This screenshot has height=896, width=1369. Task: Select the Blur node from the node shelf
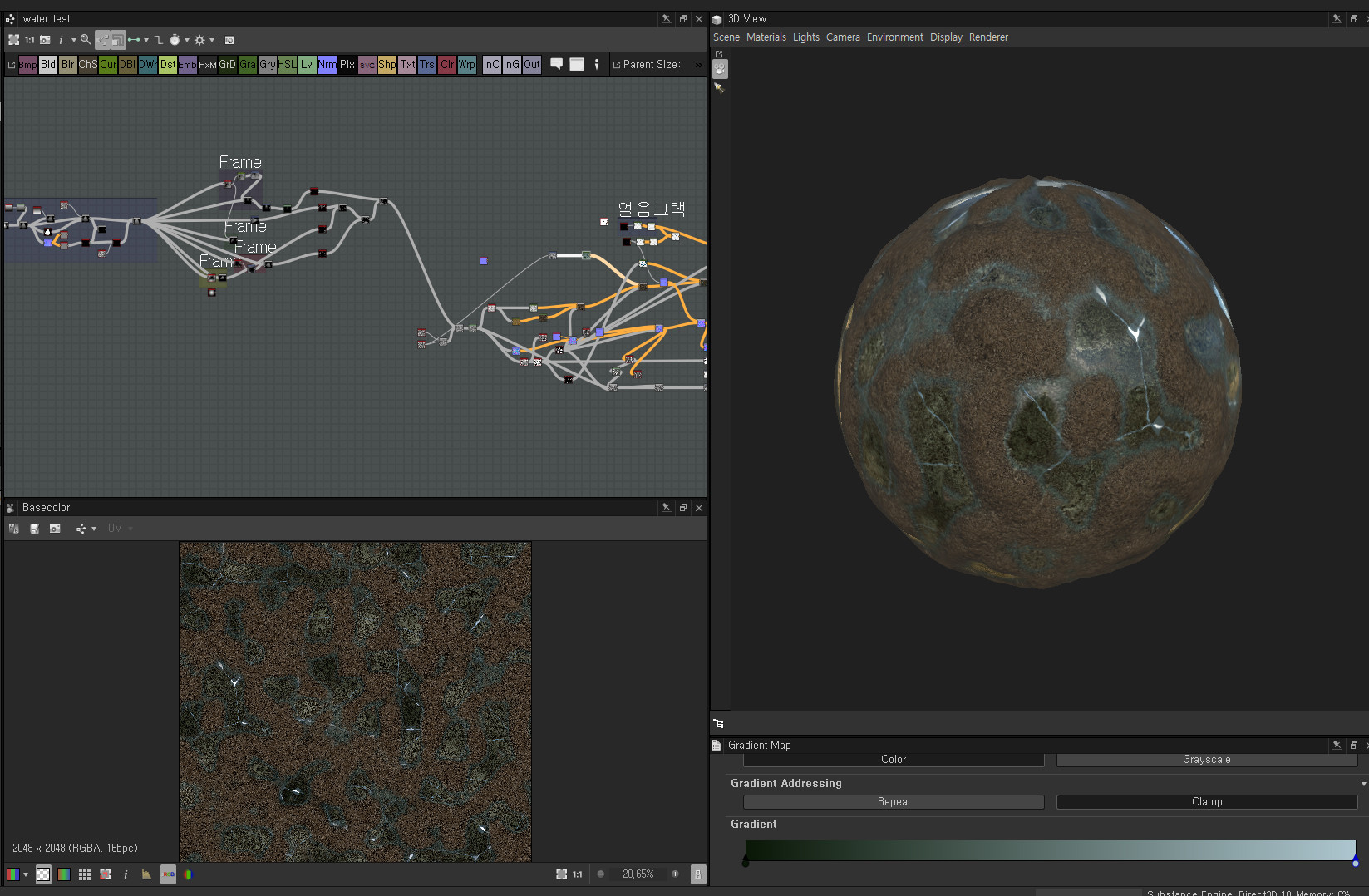tap(67, 64)
